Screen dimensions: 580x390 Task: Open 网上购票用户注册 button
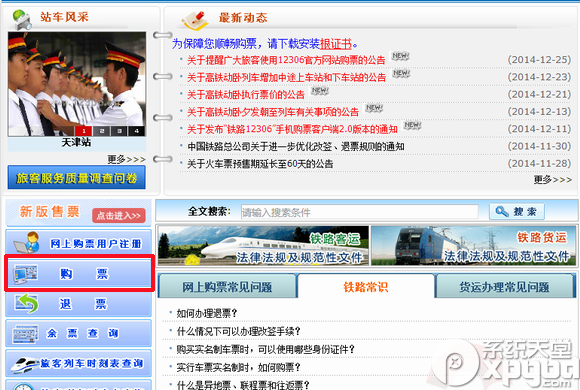click(78, 242)
